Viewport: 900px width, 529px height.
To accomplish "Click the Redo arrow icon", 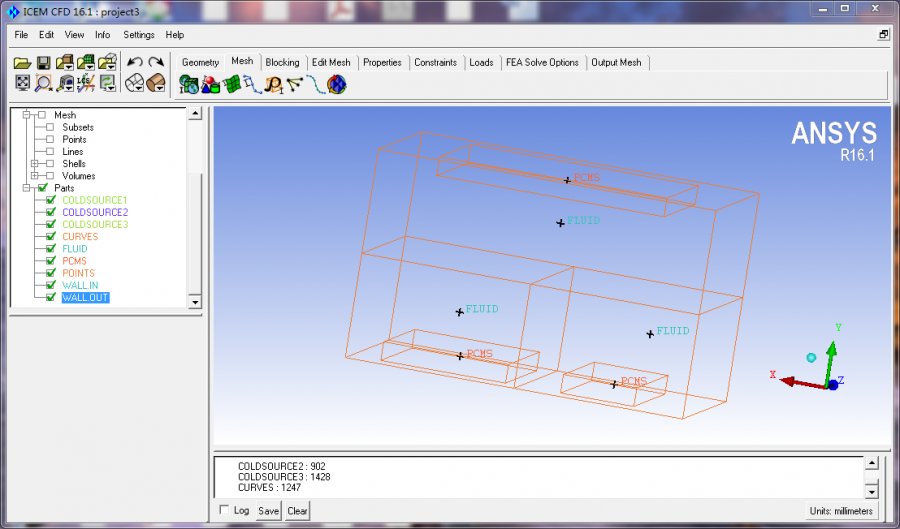I will pyautogui.click(x=156, y=63).
